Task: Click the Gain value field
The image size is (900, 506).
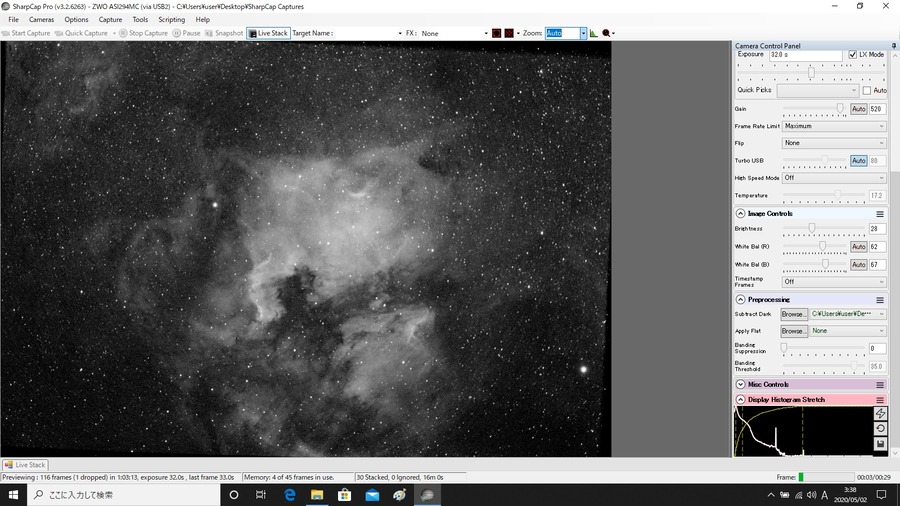Action: pyautogui.click(x=878, y=109)
